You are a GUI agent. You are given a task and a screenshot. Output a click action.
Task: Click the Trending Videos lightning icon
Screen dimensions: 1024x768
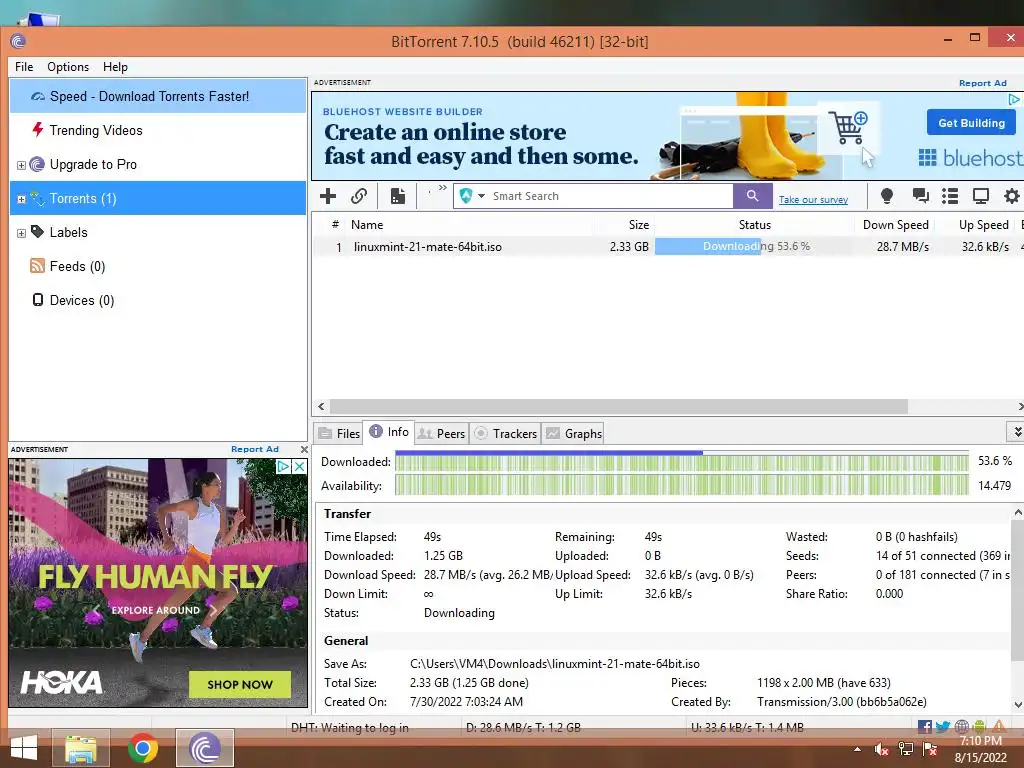[x=38, y=129]
